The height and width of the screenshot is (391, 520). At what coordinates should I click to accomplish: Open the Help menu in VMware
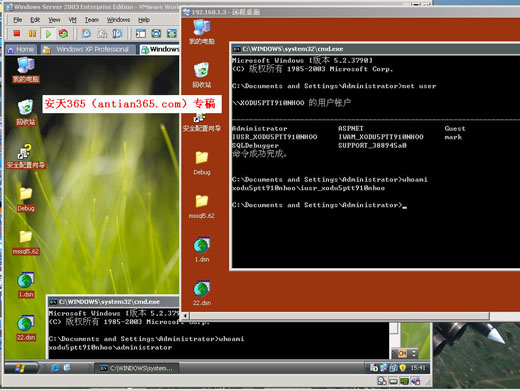point(144,20)
